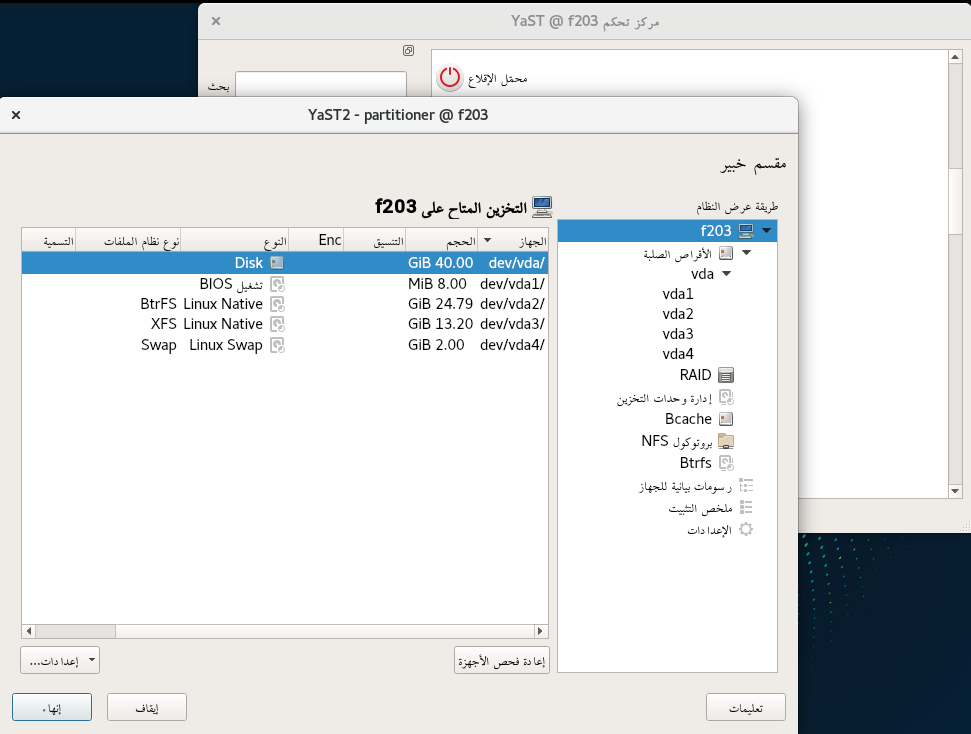Collapse the vda disk node

point(726,273)
